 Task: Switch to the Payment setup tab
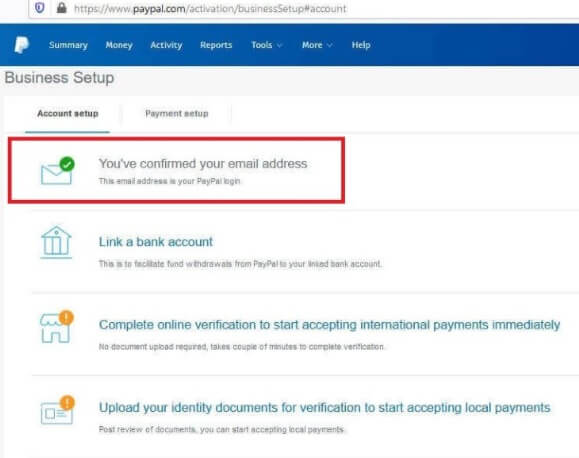tap(177, 113)
